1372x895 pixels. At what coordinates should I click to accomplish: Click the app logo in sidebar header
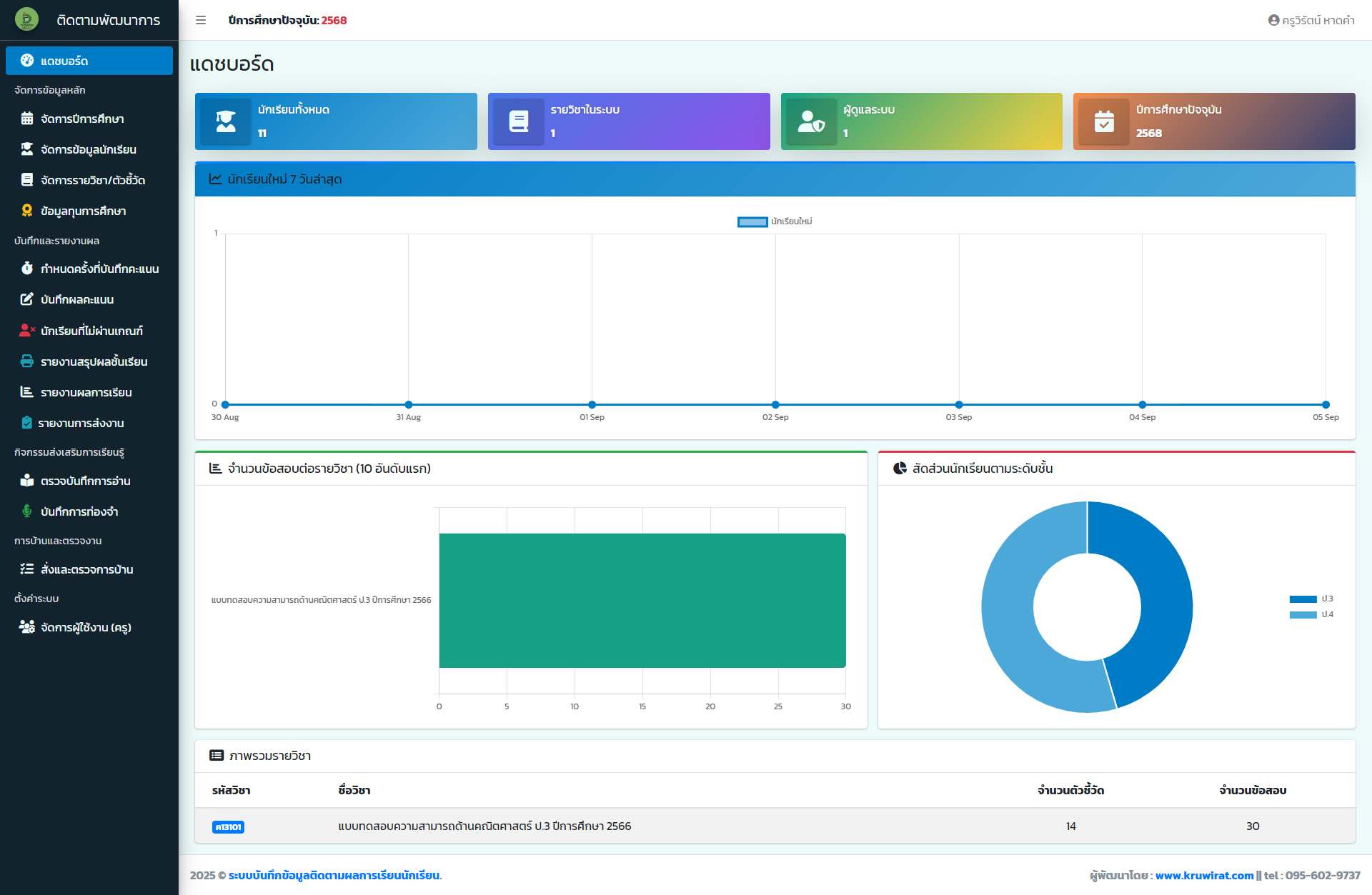26,19
